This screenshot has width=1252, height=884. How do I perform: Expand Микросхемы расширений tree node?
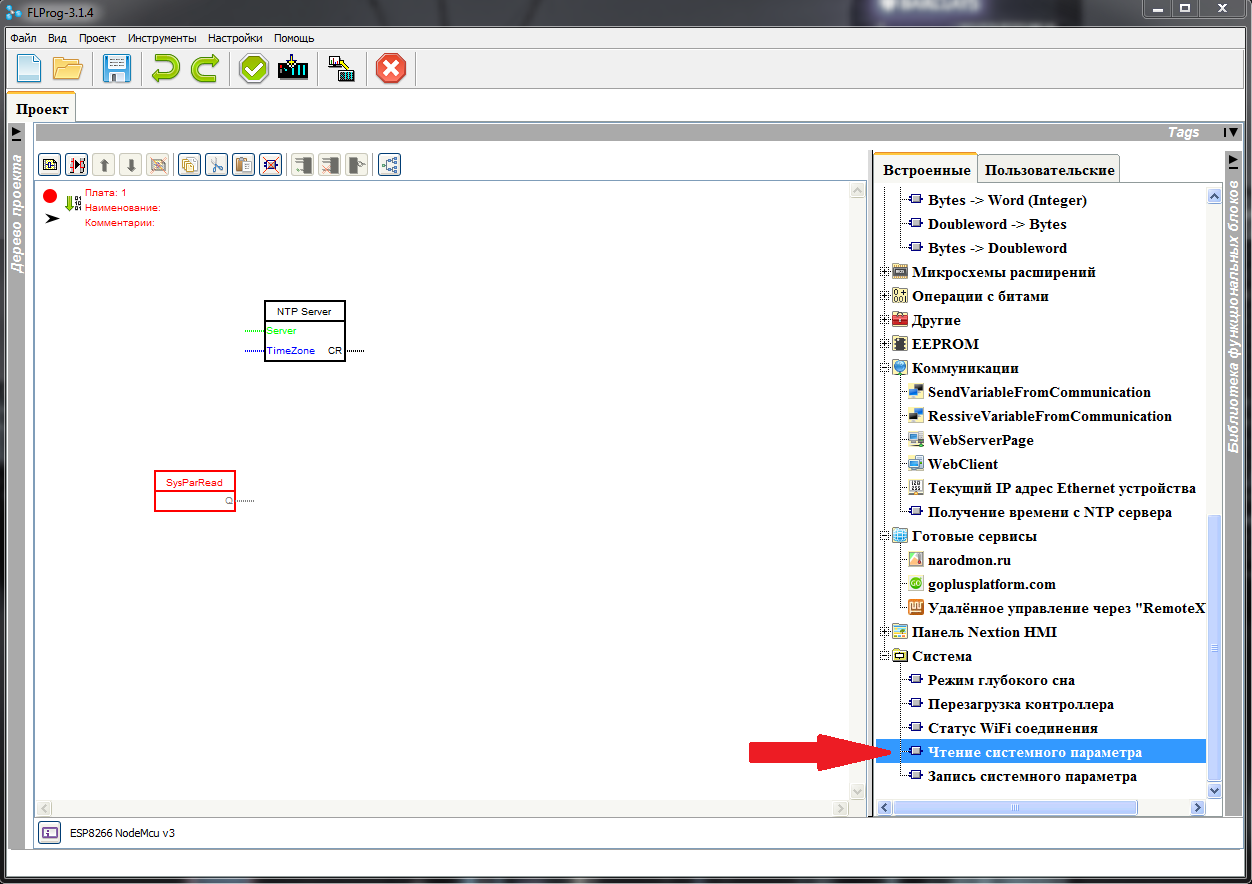coord(884,272)
